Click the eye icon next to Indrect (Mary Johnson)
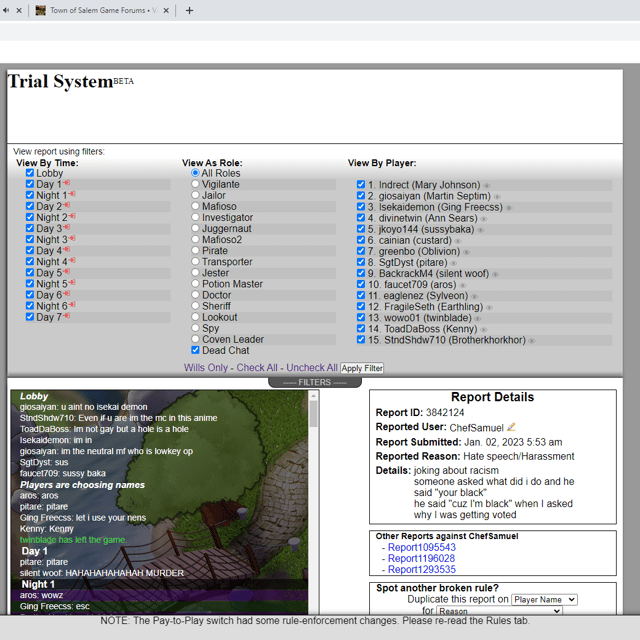The image size is (640, 640). 487,185
